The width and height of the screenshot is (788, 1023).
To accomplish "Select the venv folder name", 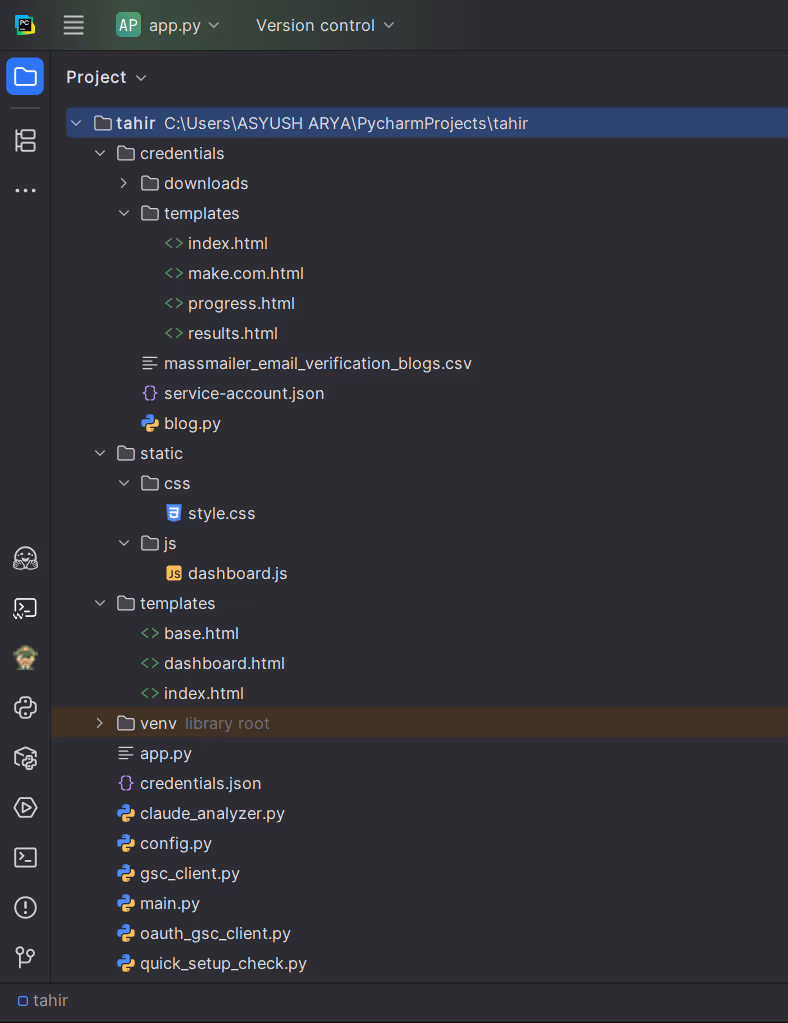I will [x=159, y=724].
